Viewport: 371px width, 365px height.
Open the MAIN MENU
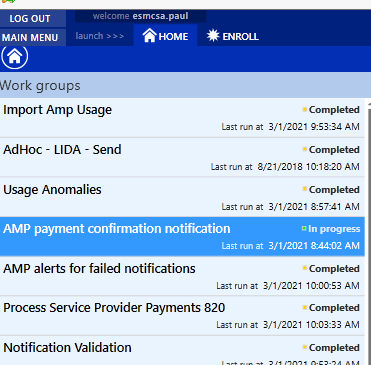(32, 37)
